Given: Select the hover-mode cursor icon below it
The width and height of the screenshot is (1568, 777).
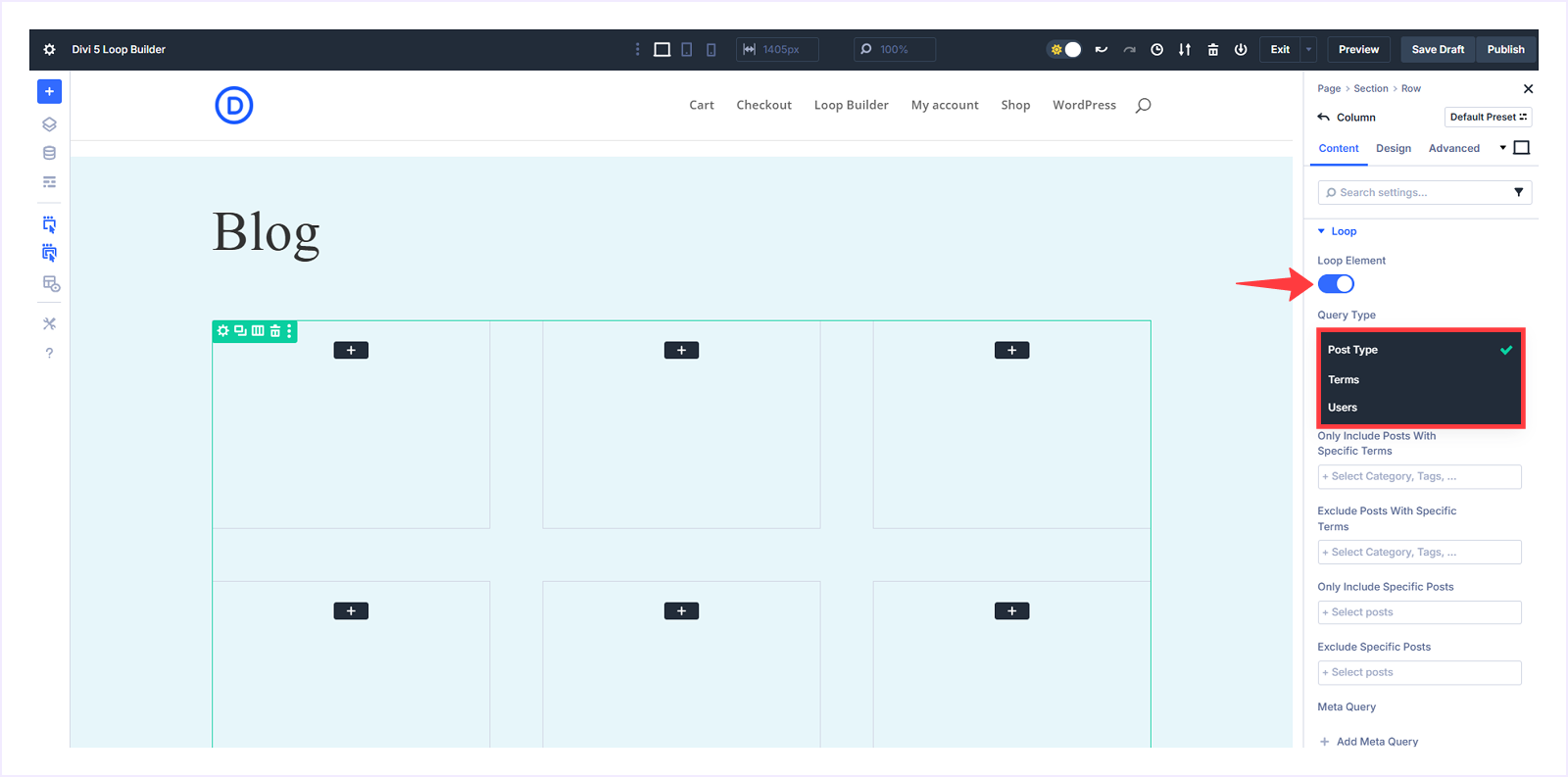Looking at the screenshot, I should pos(49,253).
